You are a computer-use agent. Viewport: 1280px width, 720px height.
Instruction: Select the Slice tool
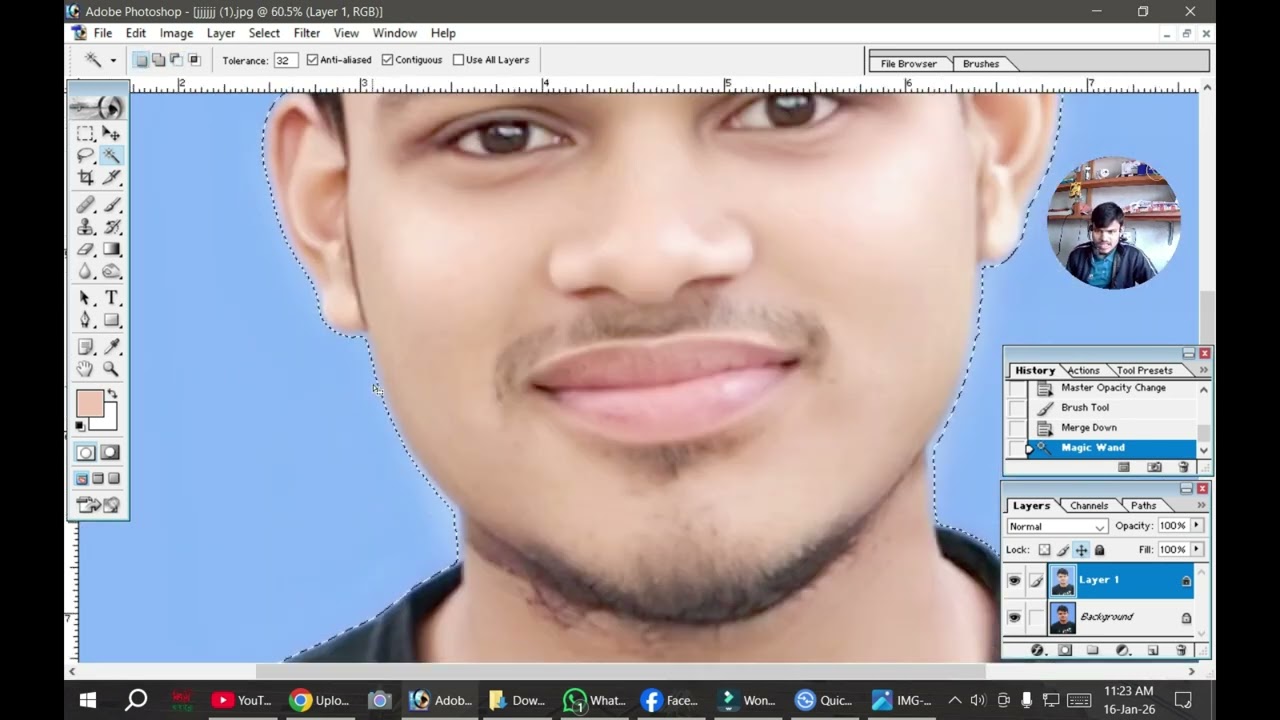point(111,178)
